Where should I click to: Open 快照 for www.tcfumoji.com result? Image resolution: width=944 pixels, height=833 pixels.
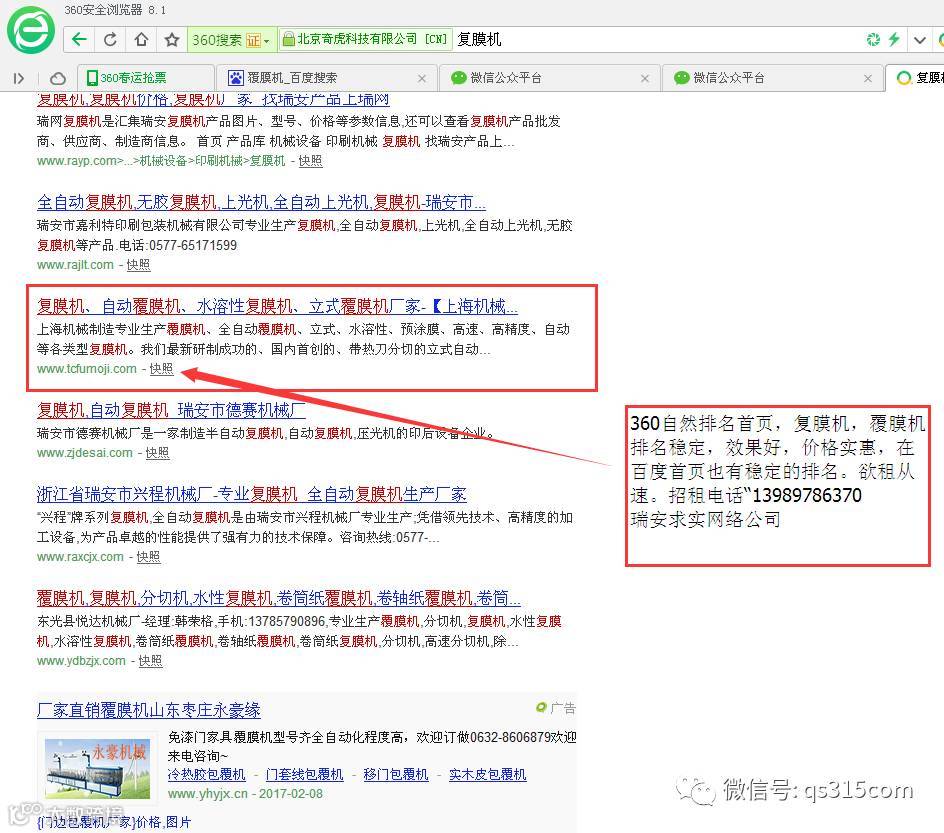click(161, 368)
